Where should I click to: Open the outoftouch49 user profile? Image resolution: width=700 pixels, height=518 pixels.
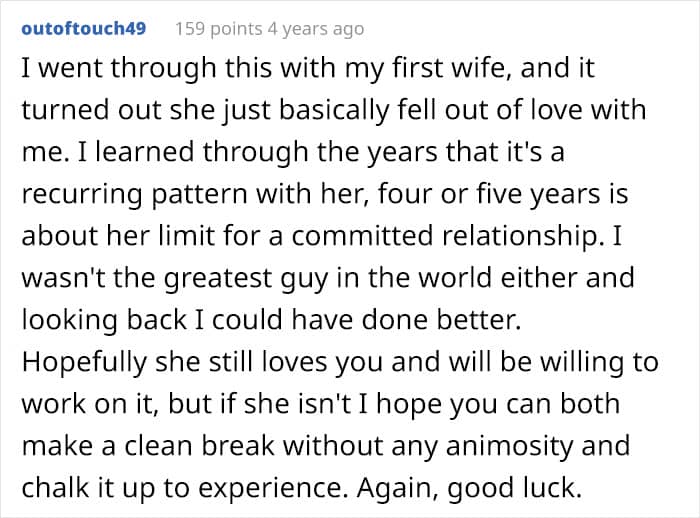coord(84,28)
